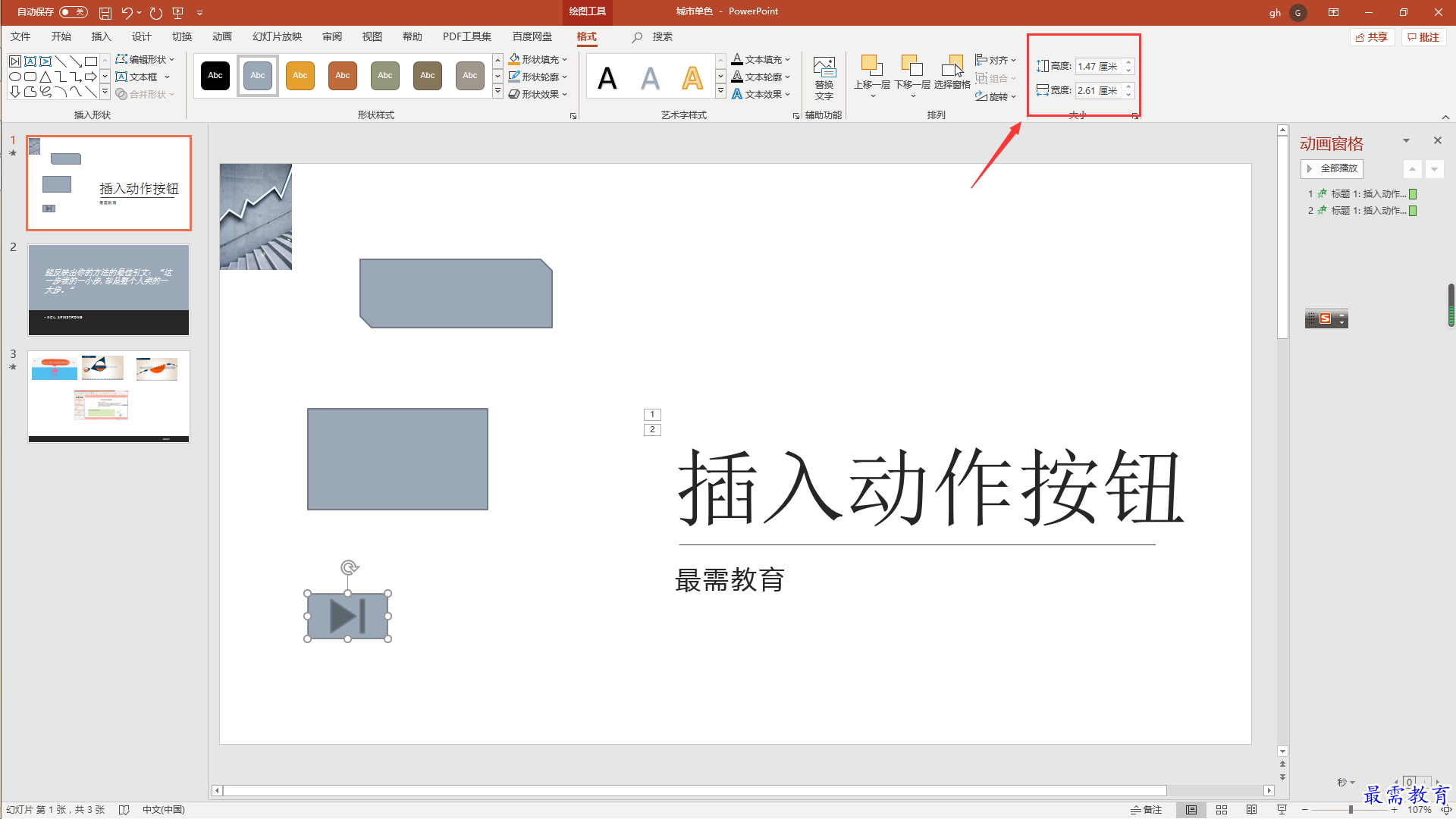
Task: Click the Redo icon in quick access toolbar
Action: pos(156,13)
